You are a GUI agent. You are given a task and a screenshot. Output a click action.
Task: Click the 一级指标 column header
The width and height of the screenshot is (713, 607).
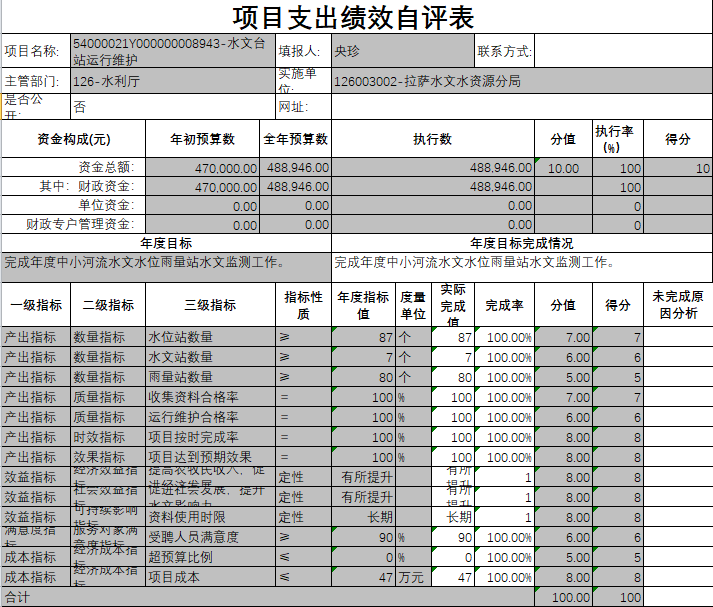tap(36, 305)
